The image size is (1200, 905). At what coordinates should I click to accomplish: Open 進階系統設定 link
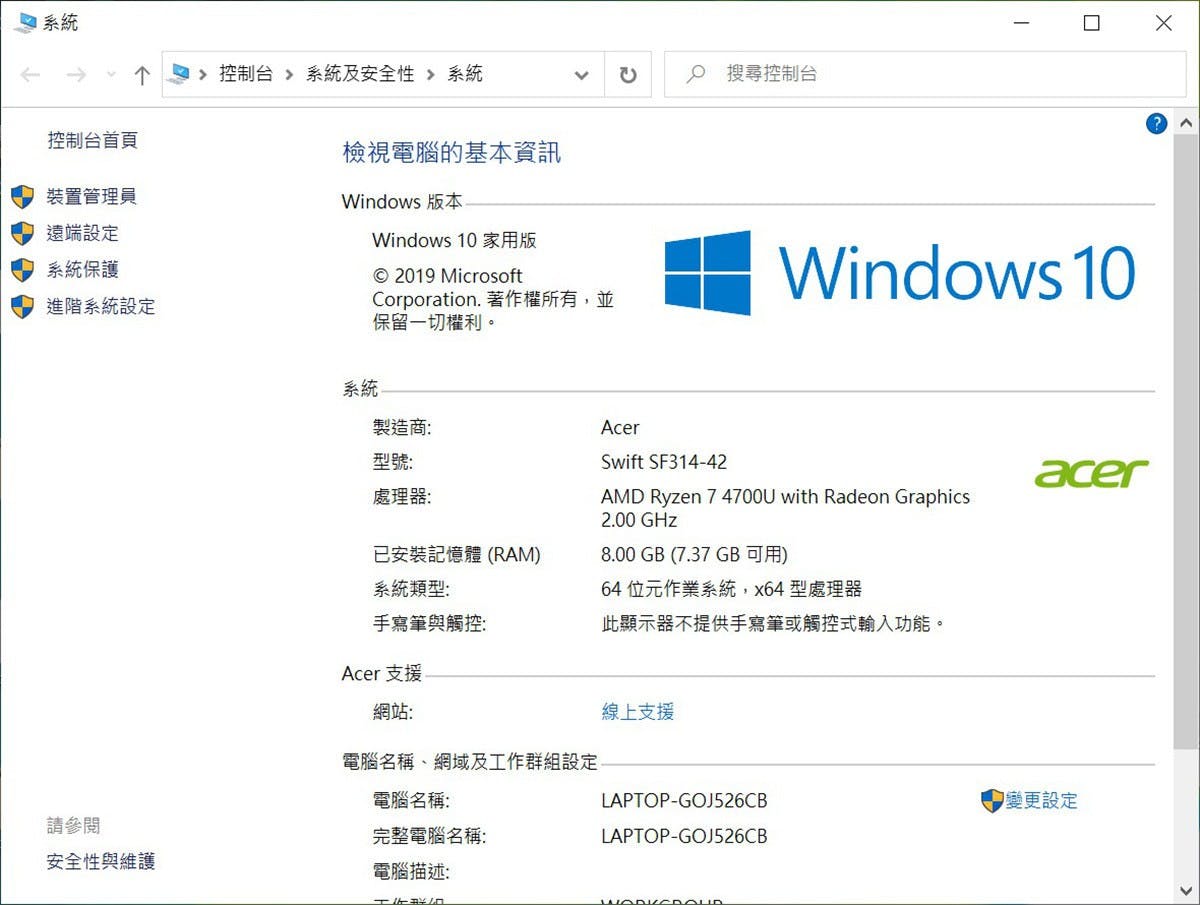(x=101, y=306)
